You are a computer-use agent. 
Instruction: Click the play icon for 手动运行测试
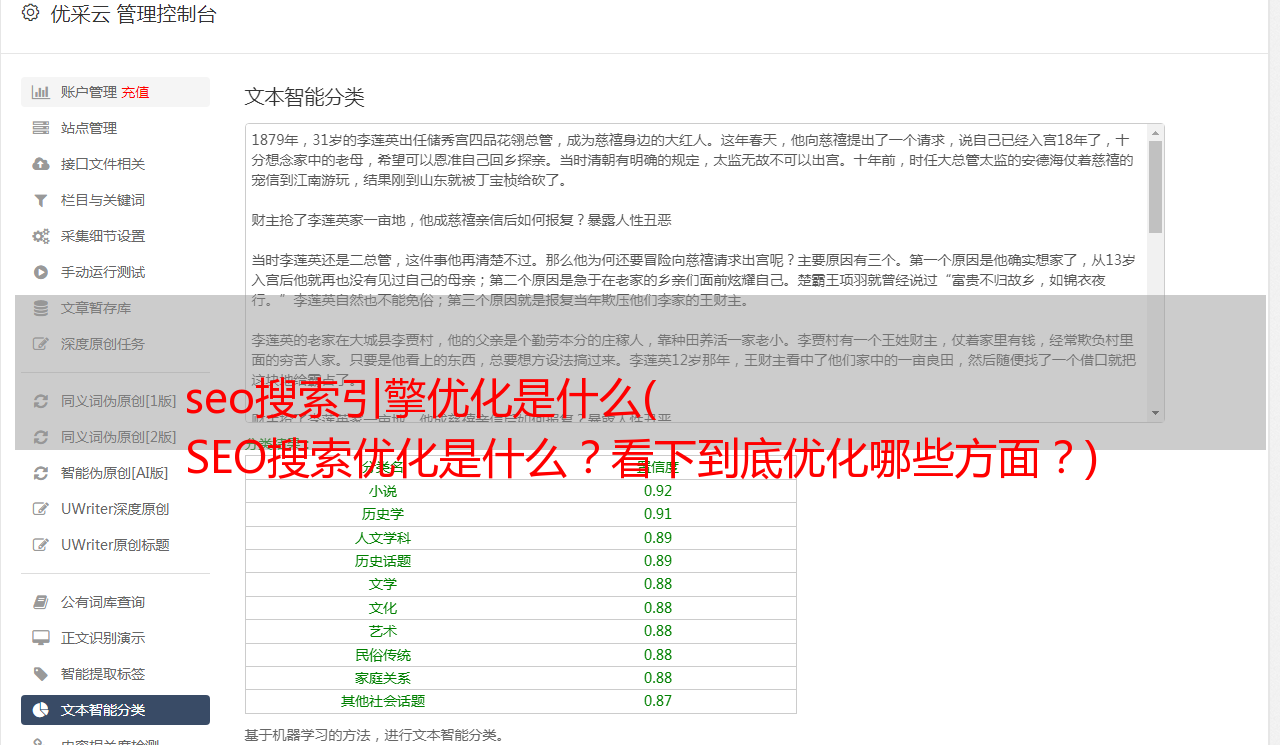click(x=41, y=272)
